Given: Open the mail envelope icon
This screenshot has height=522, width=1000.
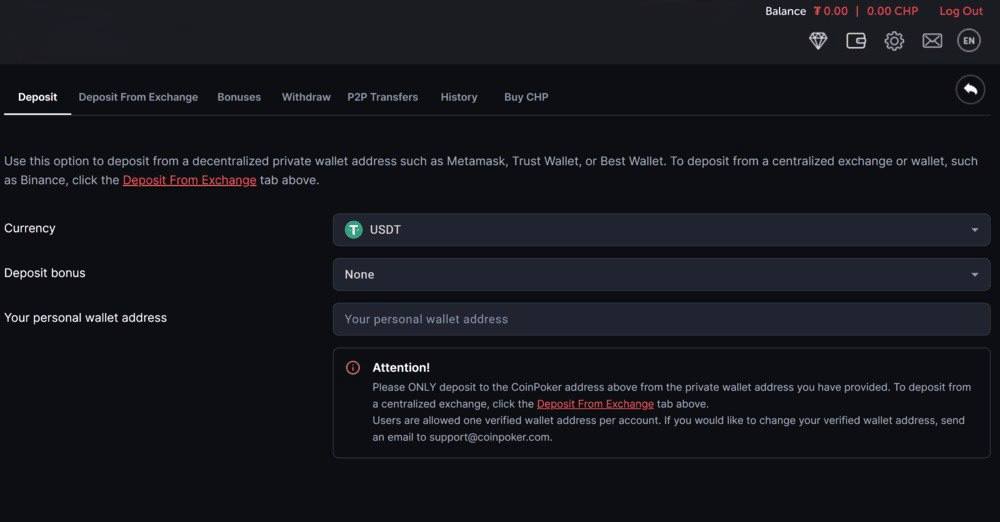Looking at the screenshot, I should (932, 41).
